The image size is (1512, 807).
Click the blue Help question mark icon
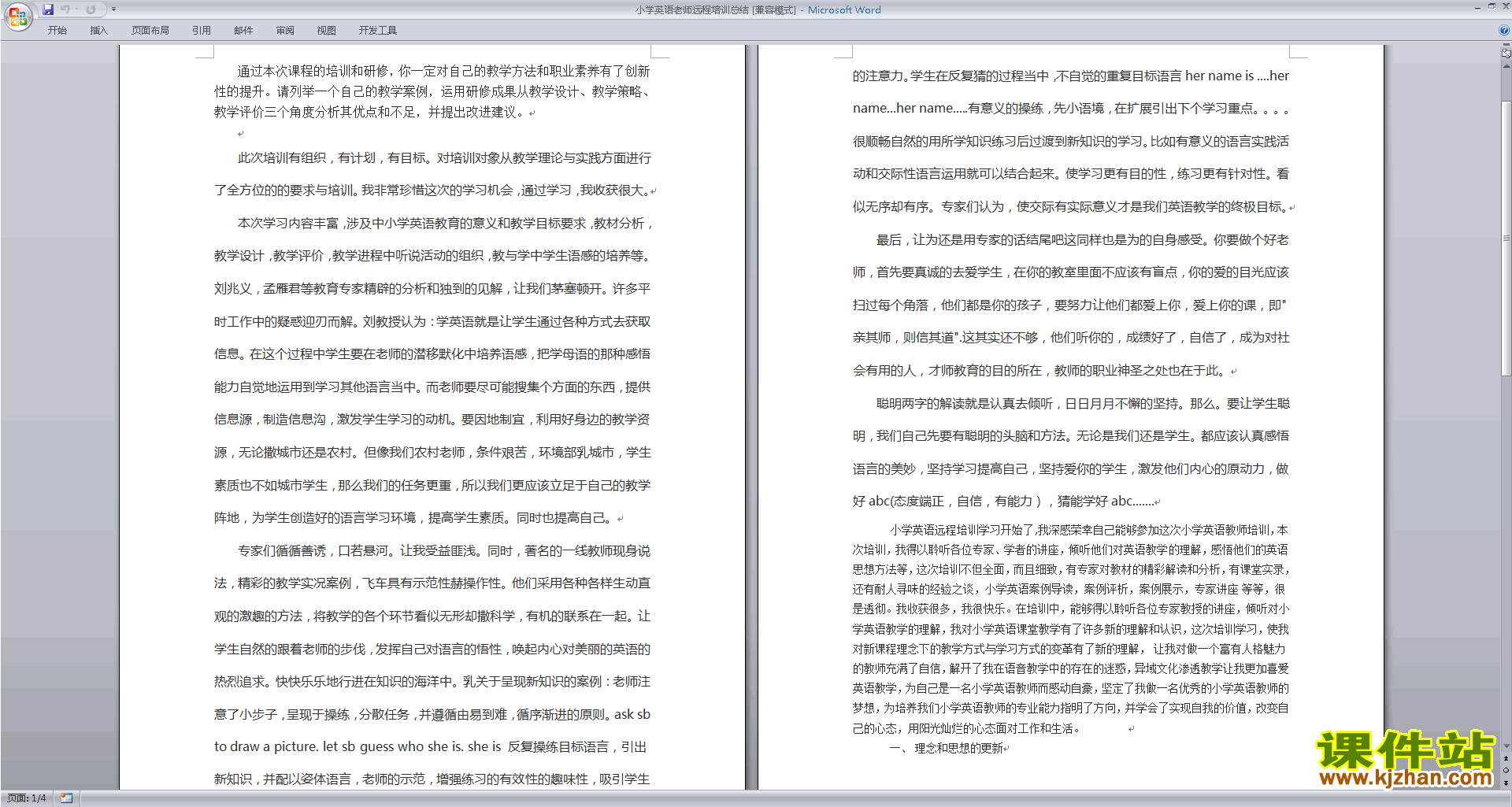(1504, 31)
